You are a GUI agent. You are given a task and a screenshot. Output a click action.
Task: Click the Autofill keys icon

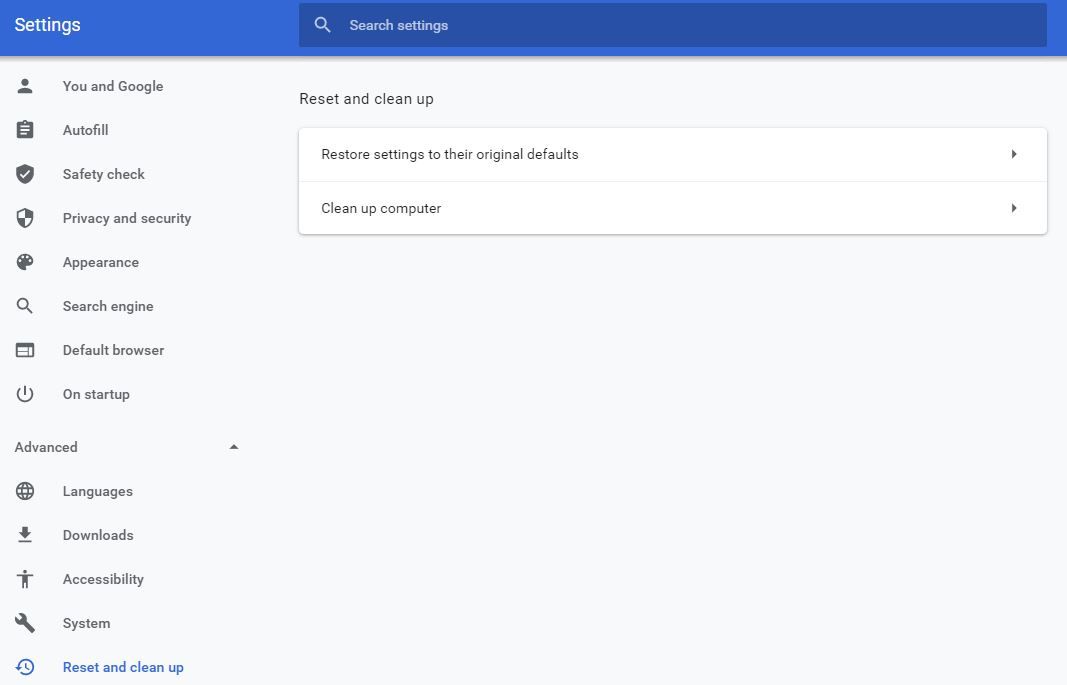(25, 130)
